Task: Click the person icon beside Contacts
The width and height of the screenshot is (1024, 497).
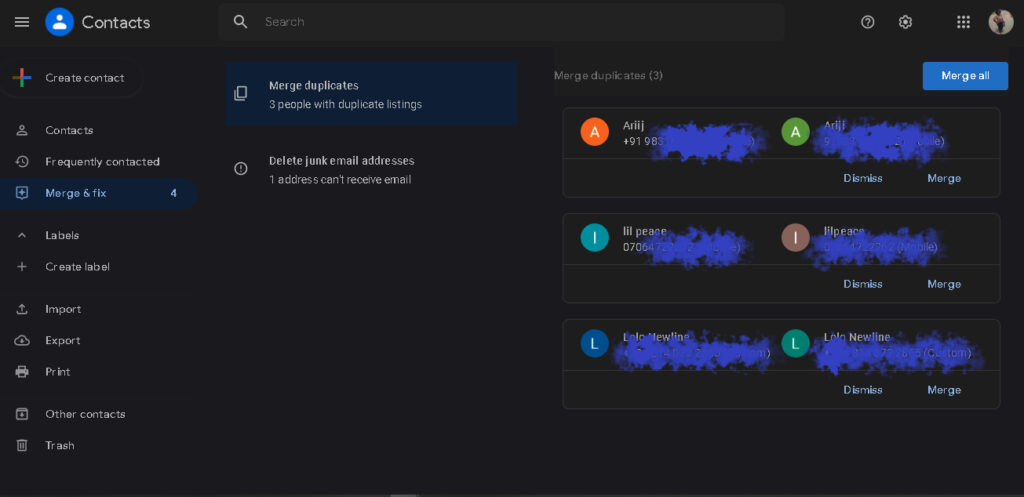Action: [x=22, y=130]
